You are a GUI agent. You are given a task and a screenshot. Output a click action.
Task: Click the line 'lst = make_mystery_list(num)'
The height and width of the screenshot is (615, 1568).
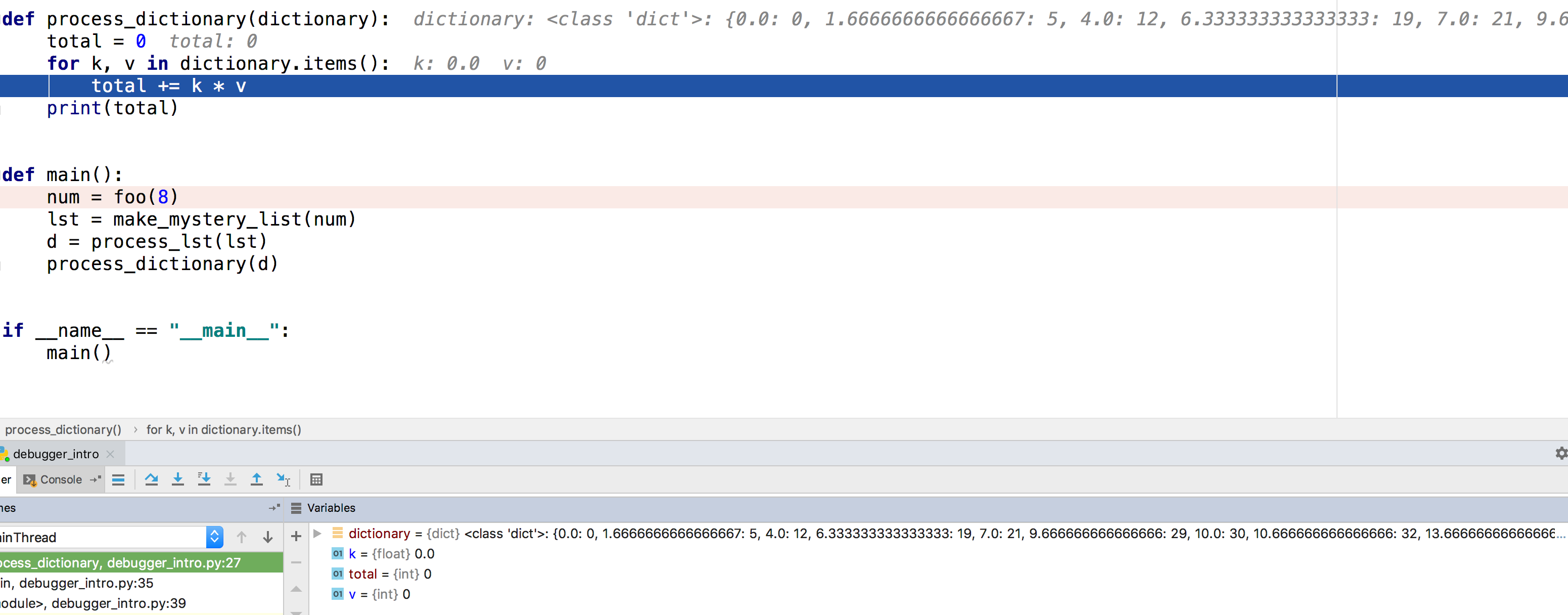pos(202,219)
